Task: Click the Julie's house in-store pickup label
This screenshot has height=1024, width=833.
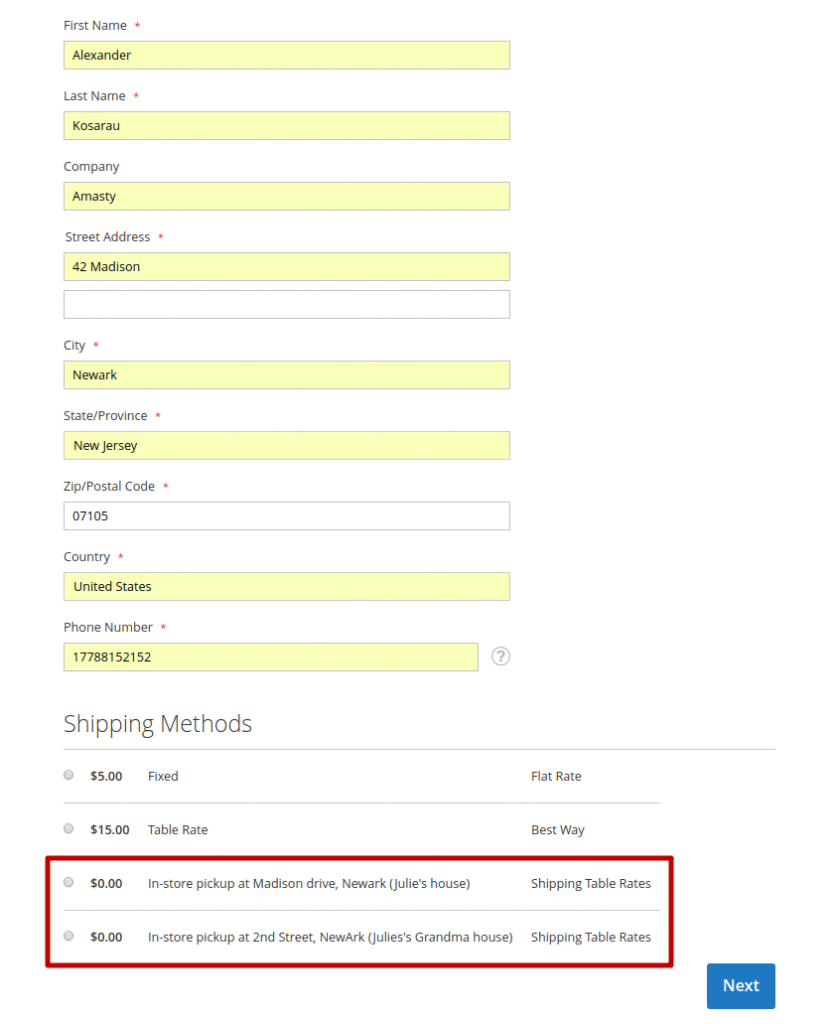Action: click(x=308, y=884)
